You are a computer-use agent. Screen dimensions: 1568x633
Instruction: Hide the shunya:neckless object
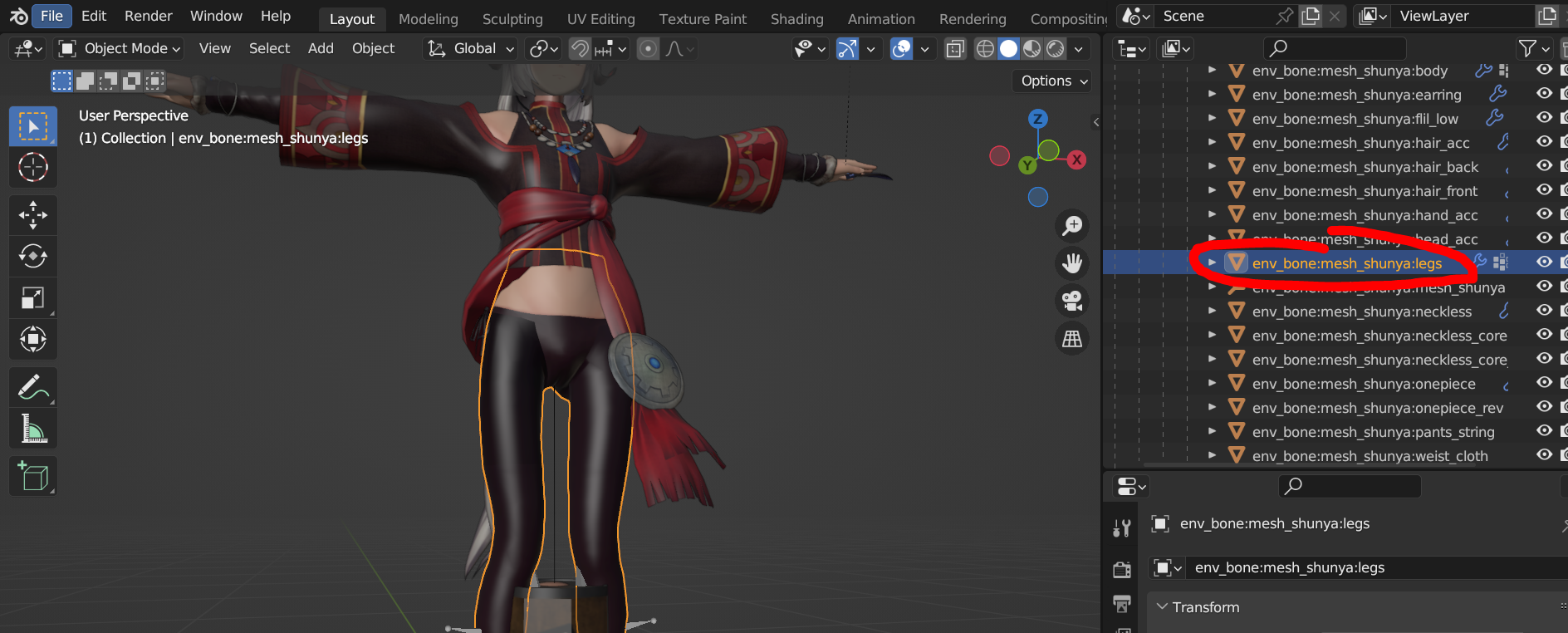(x=1544, y=311)
